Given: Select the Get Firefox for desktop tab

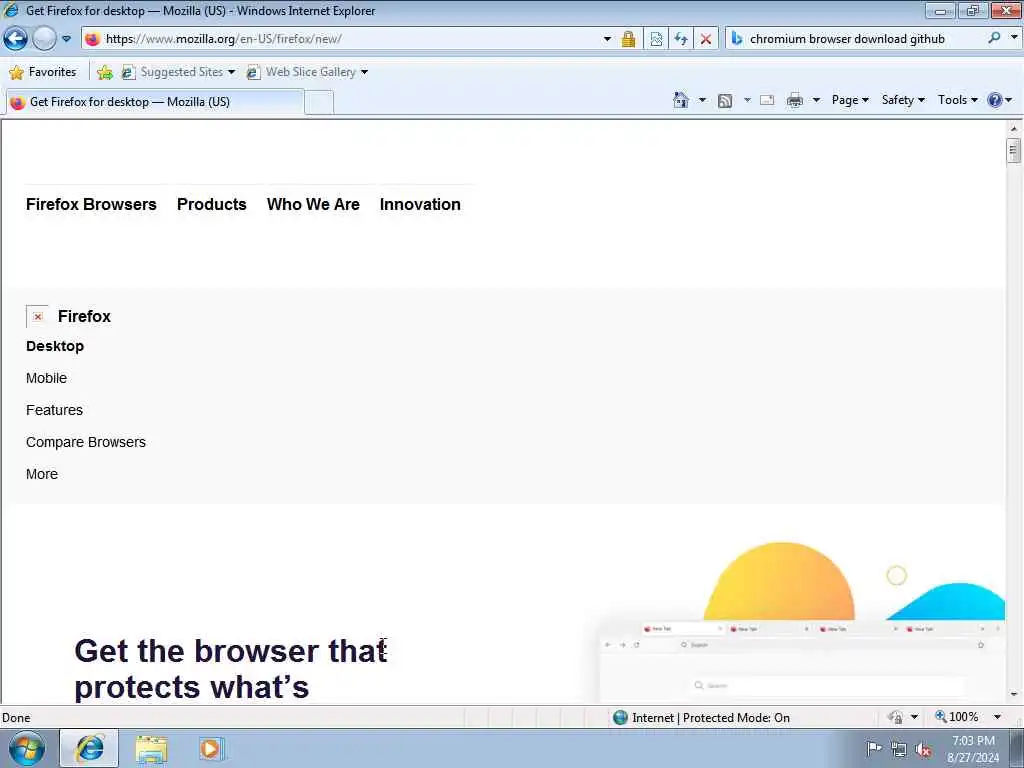Looking at the screenshot, I should pos(155,102).
